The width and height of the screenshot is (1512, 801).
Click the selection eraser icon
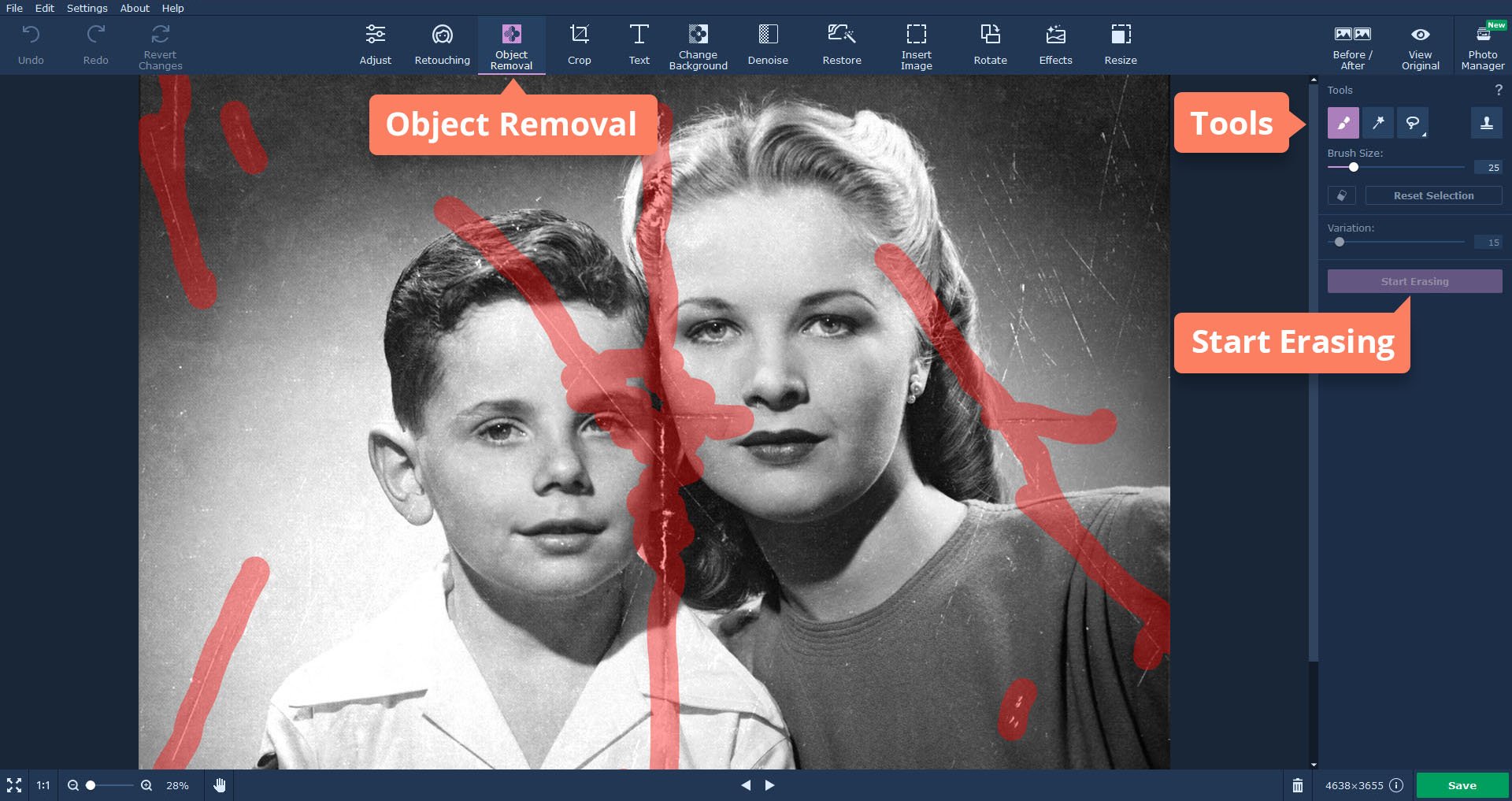click(1342, 195)
